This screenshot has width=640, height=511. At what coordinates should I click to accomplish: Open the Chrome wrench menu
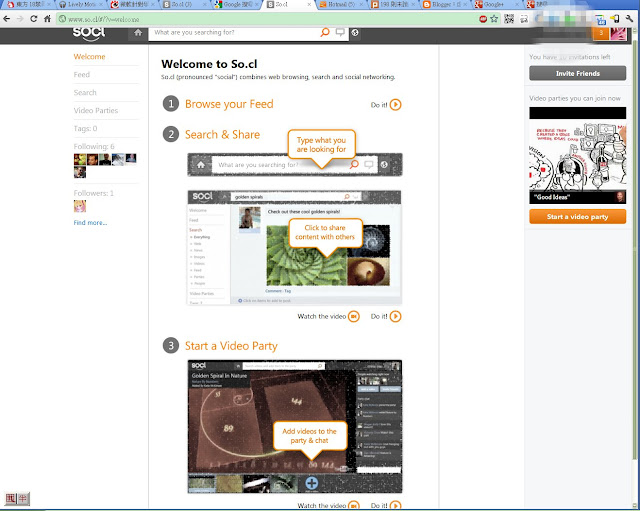coord(629,19)
